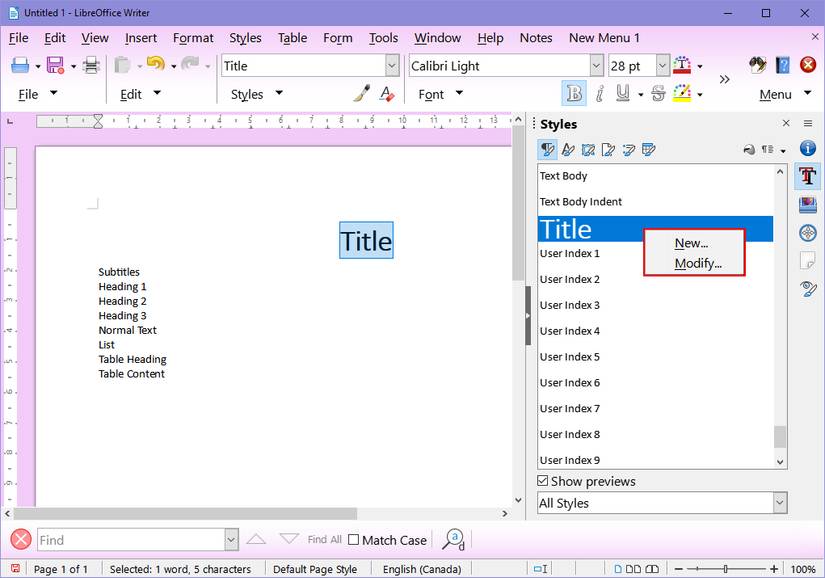Switch to List Styles in the Styles deck
Viewport: 825px width, 578px height.
628,149
